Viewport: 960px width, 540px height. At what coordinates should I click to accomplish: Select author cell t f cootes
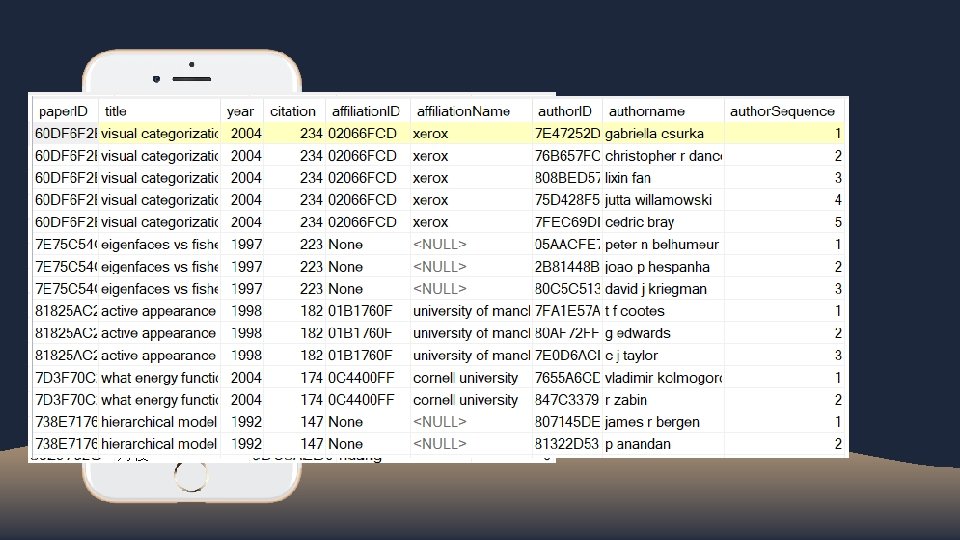pos(663,311)
